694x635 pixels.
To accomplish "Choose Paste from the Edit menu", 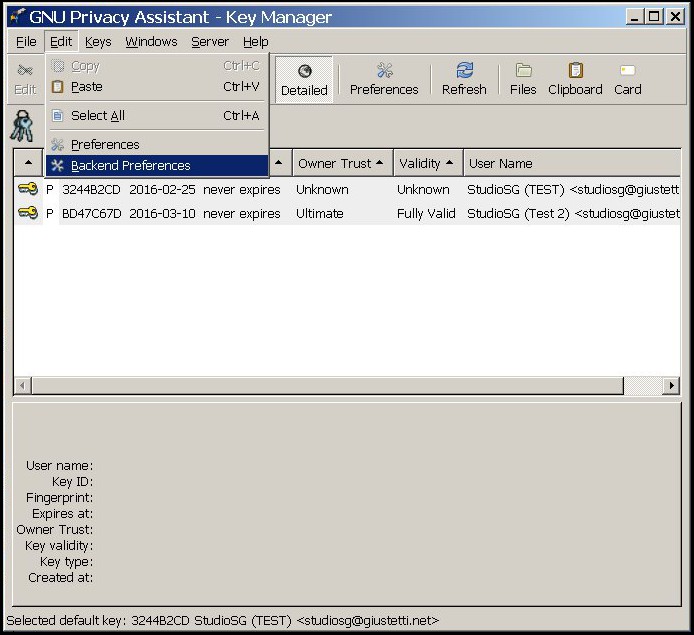I will coord(157,87).
